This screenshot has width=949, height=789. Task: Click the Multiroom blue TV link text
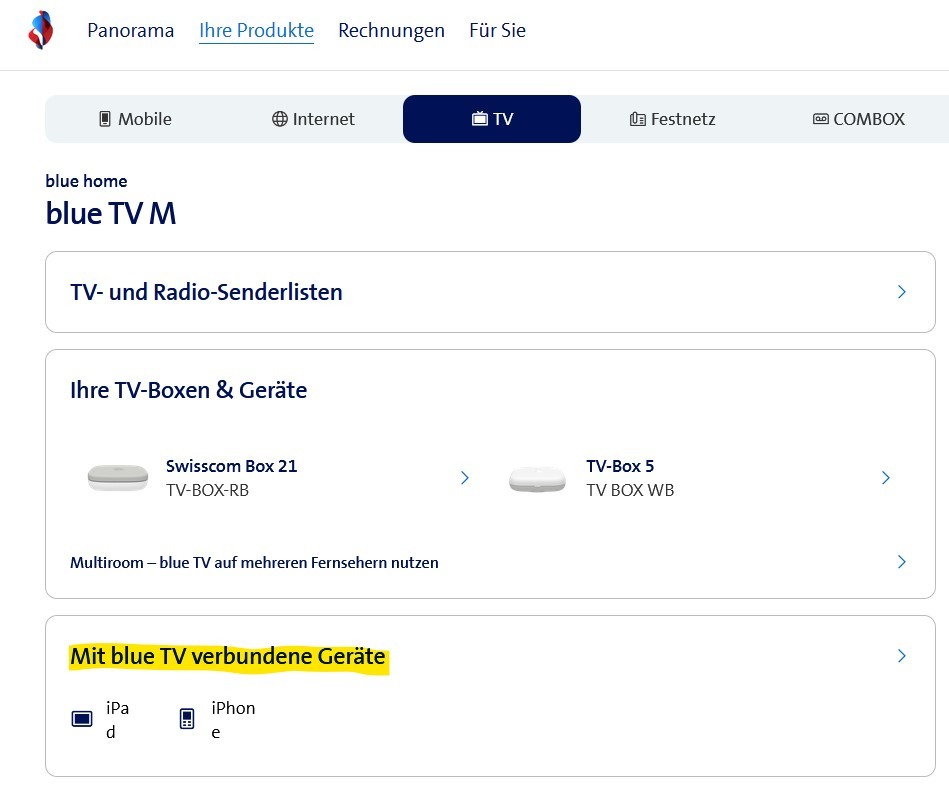(x=254, y=562)
